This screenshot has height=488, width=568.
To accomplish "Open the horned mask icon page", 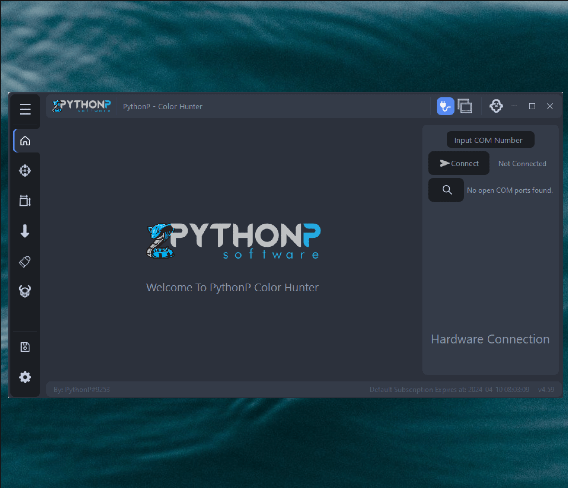I will 25,291.
